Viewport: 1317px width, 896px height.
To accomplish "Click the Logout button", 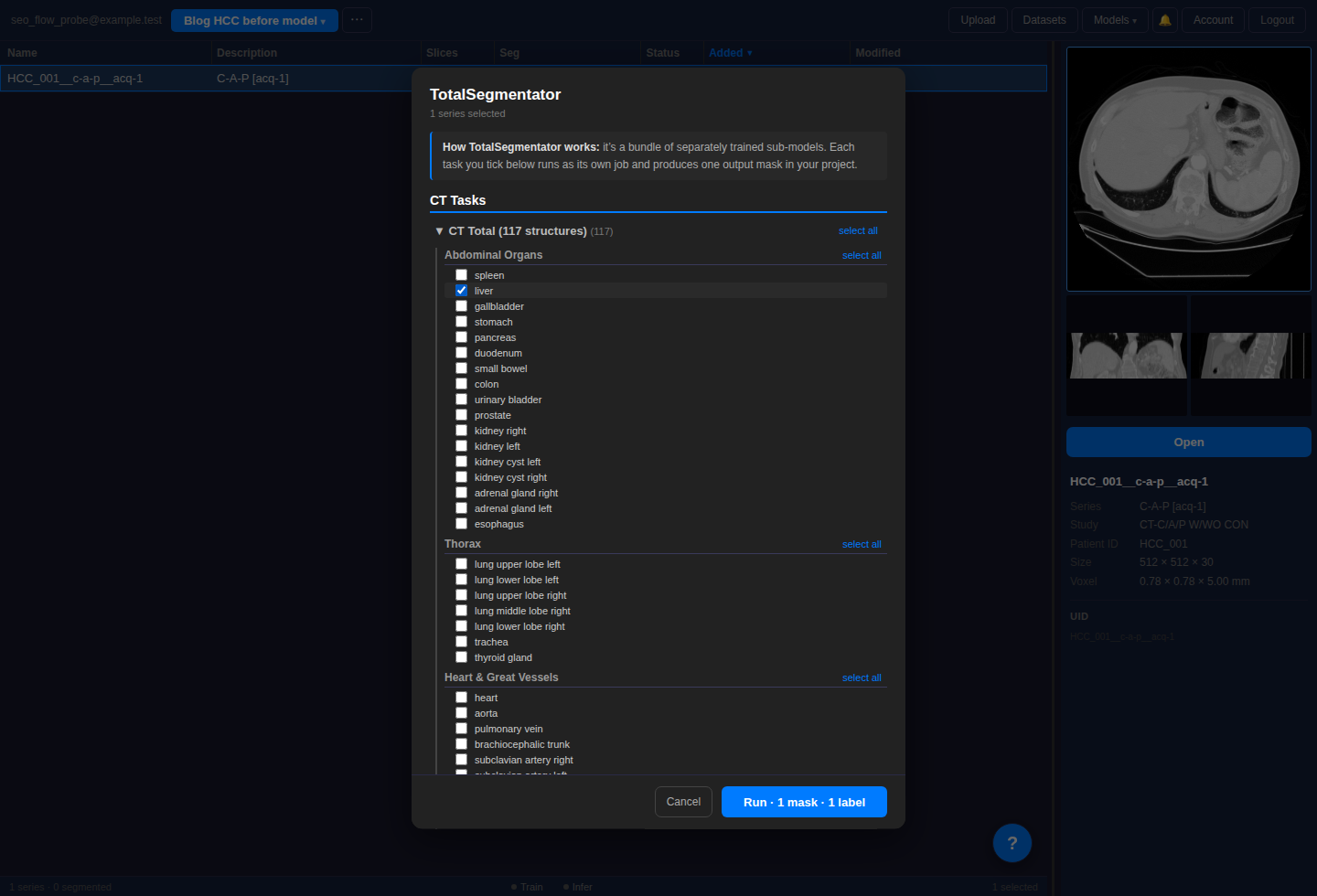I will [x=1277, y=20].
